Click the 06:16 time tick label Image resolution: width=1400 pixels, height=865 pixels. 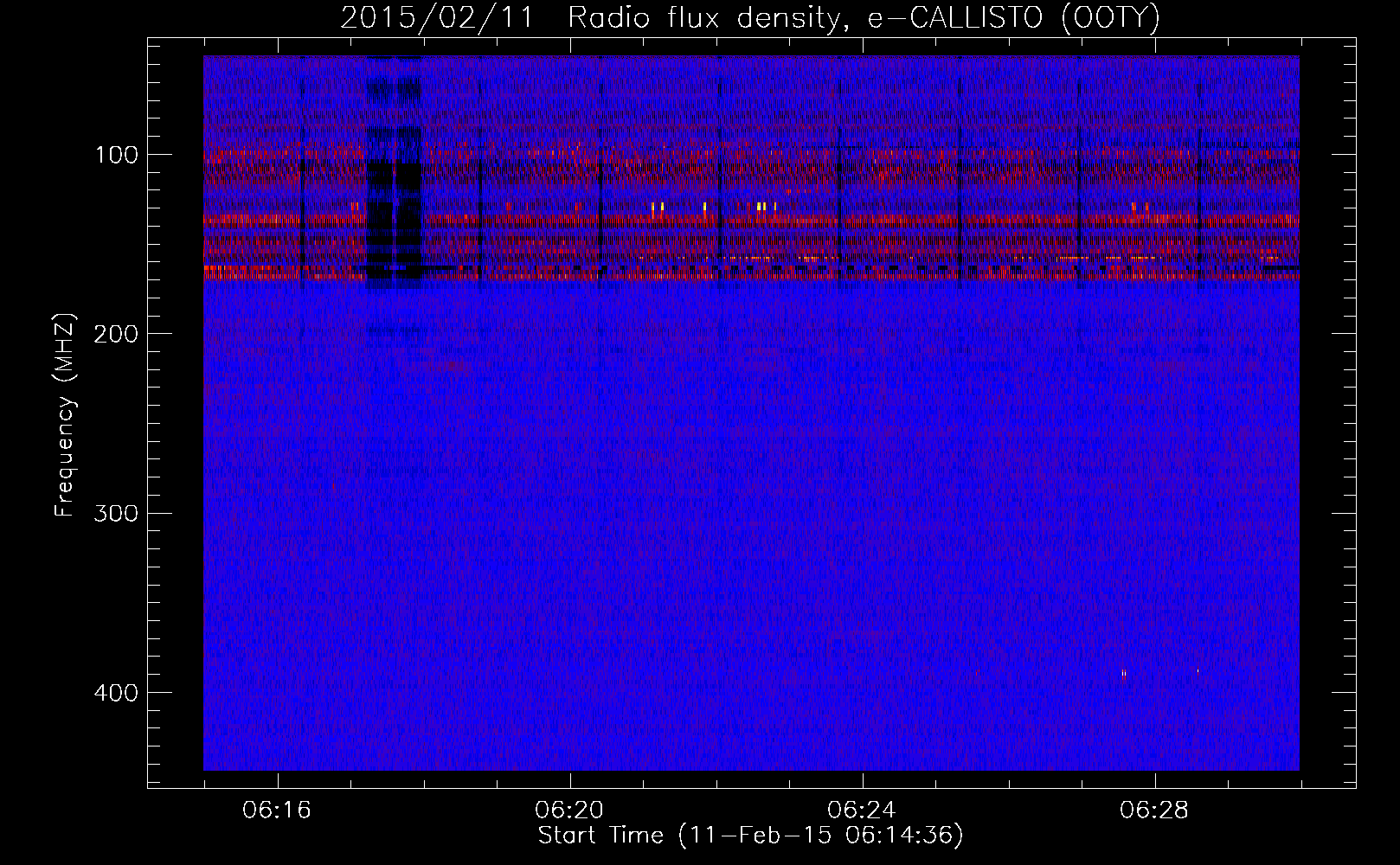277,811
